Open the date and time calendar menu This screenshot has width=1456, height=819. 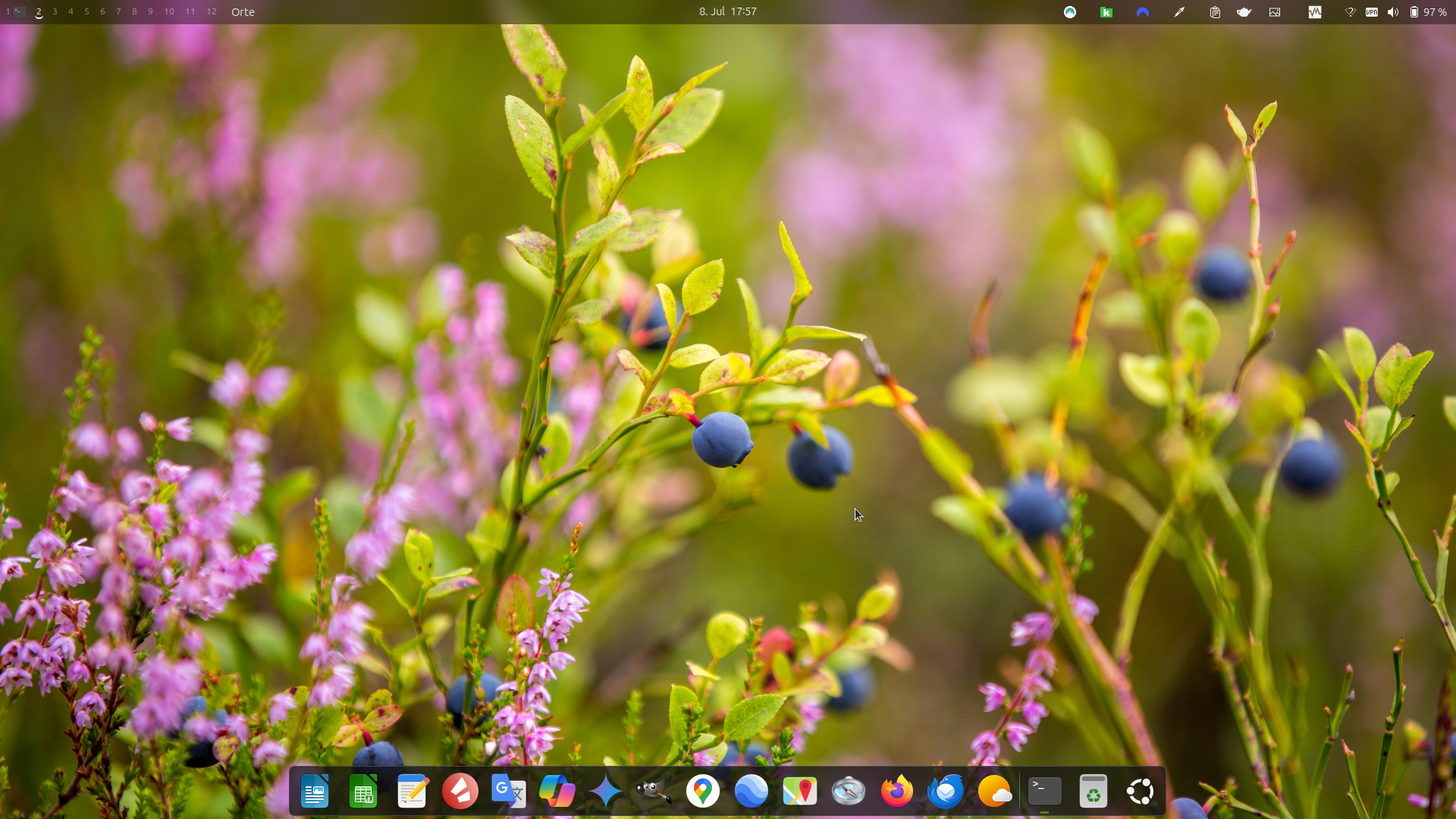tap(727, 12)
